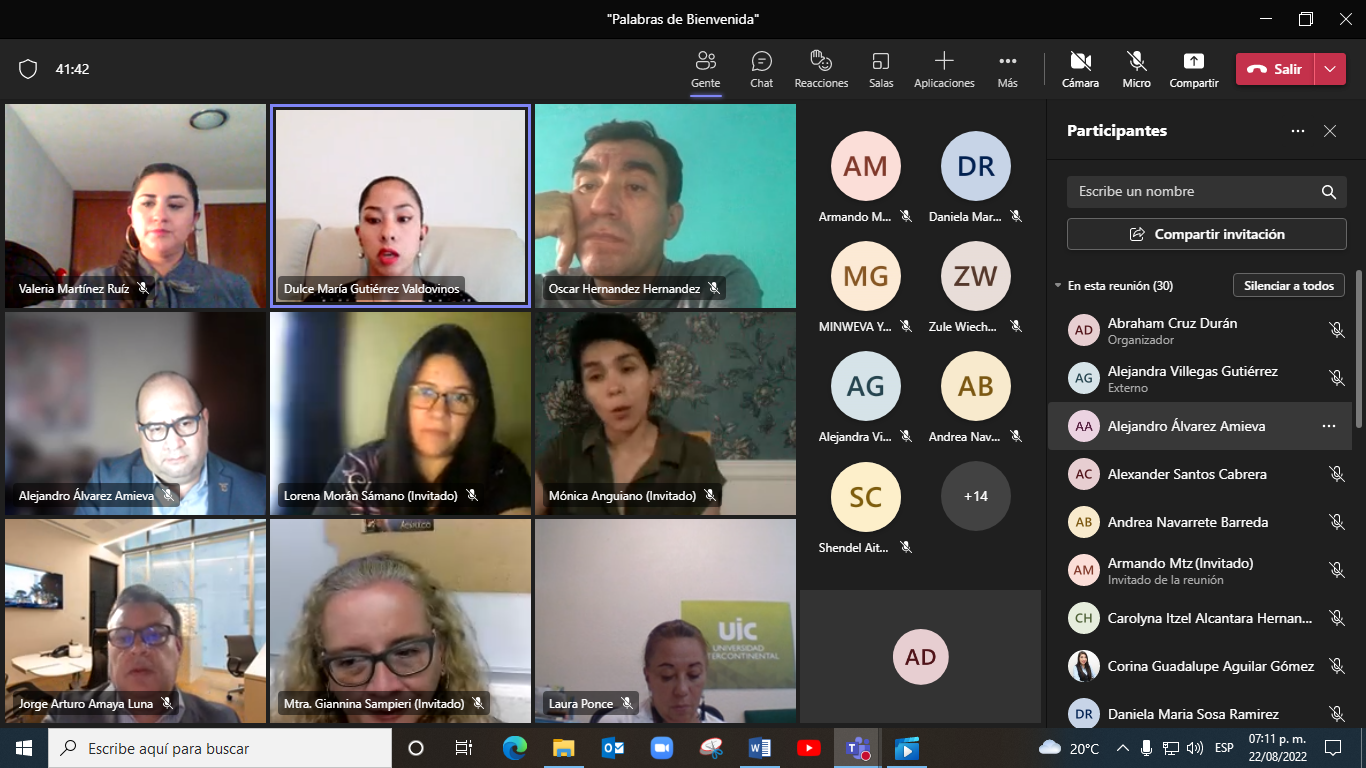Open the dropdown arrow next to Salir
This screenshot has width=1366, height=768.
(x=1329, y=69)
